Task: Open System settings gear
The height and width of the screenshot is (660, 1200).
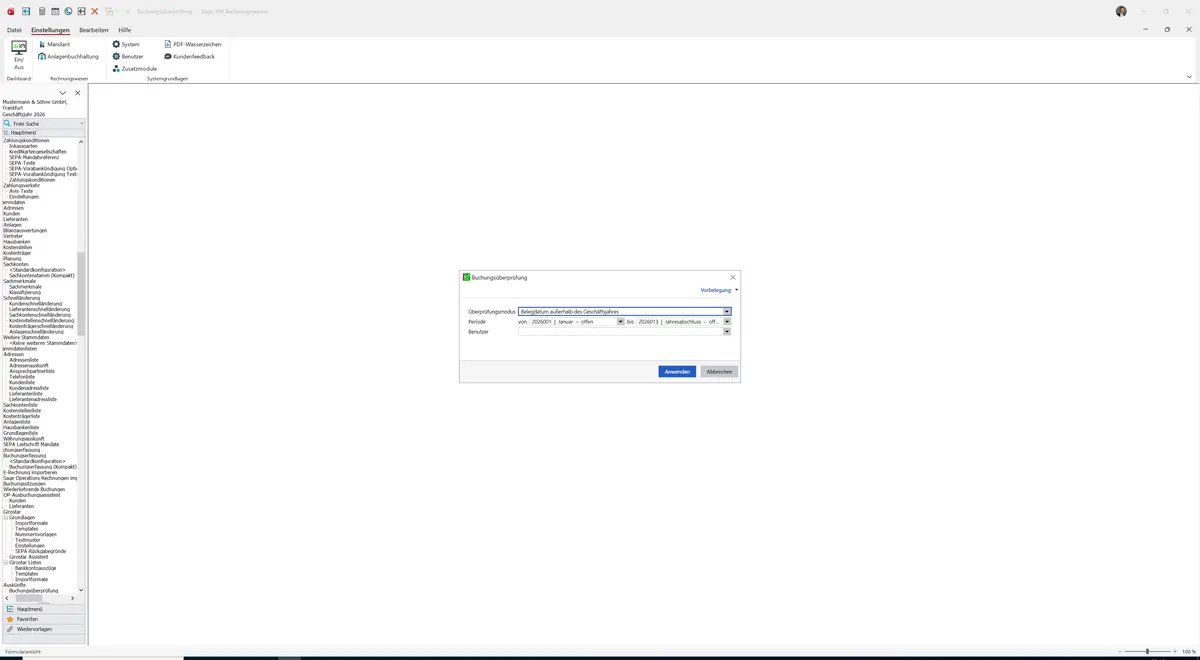Action: coord(126,45)
